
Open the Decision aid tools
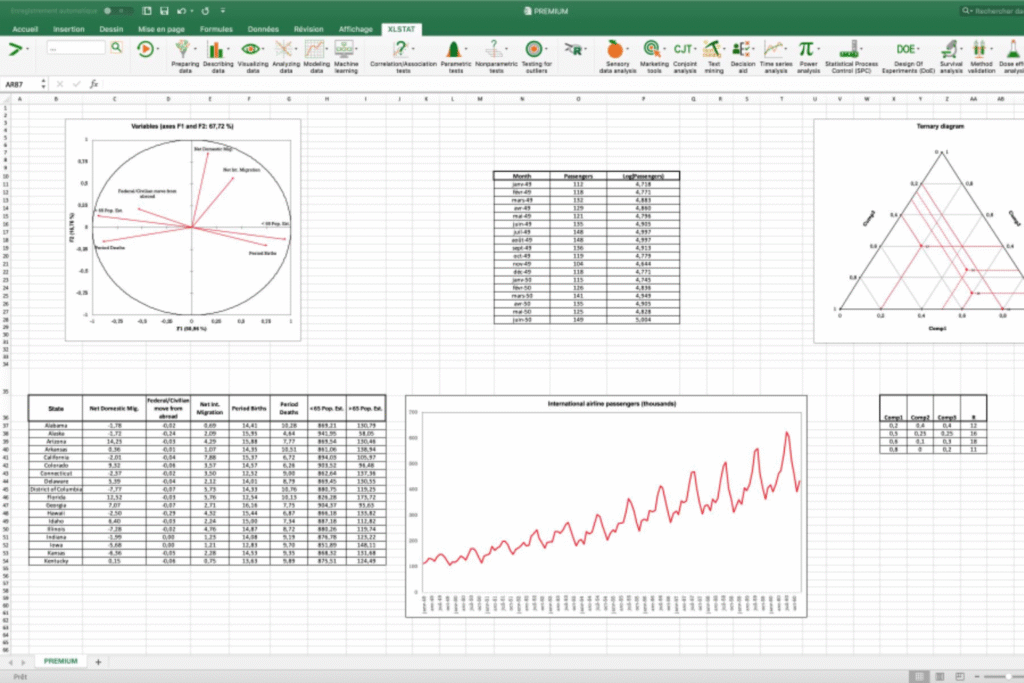click(x=743, y=57)
